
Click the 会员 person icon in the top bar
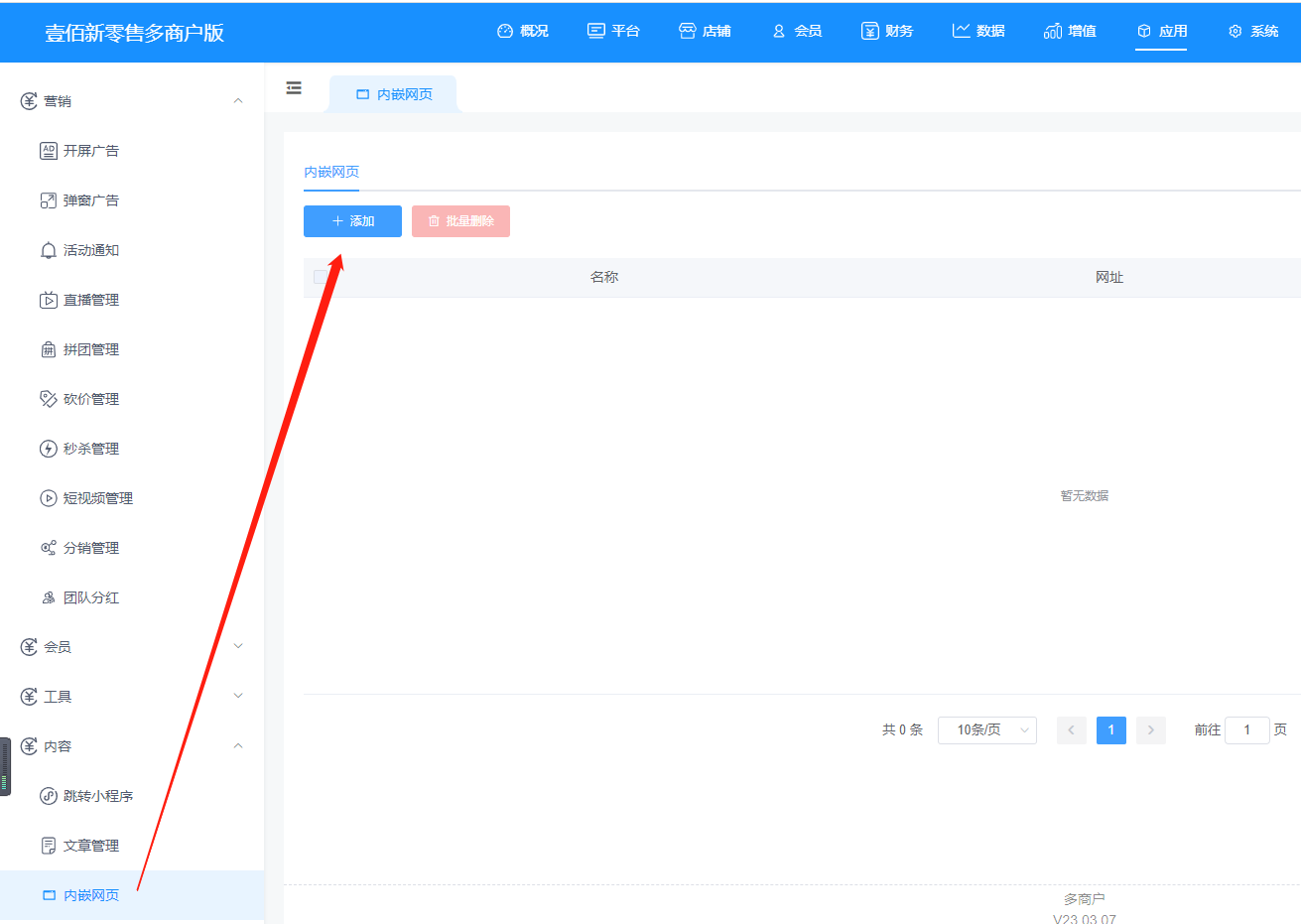(x=779, y=31)
